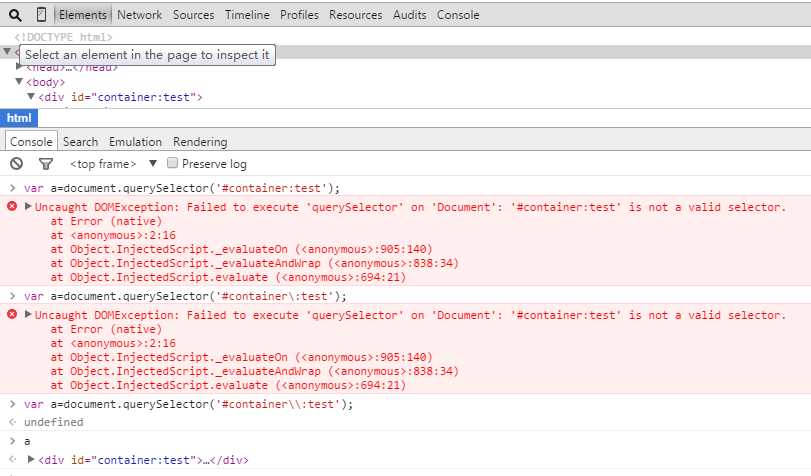Click the red error icon of the first DOMException

[x=12, y=206]
